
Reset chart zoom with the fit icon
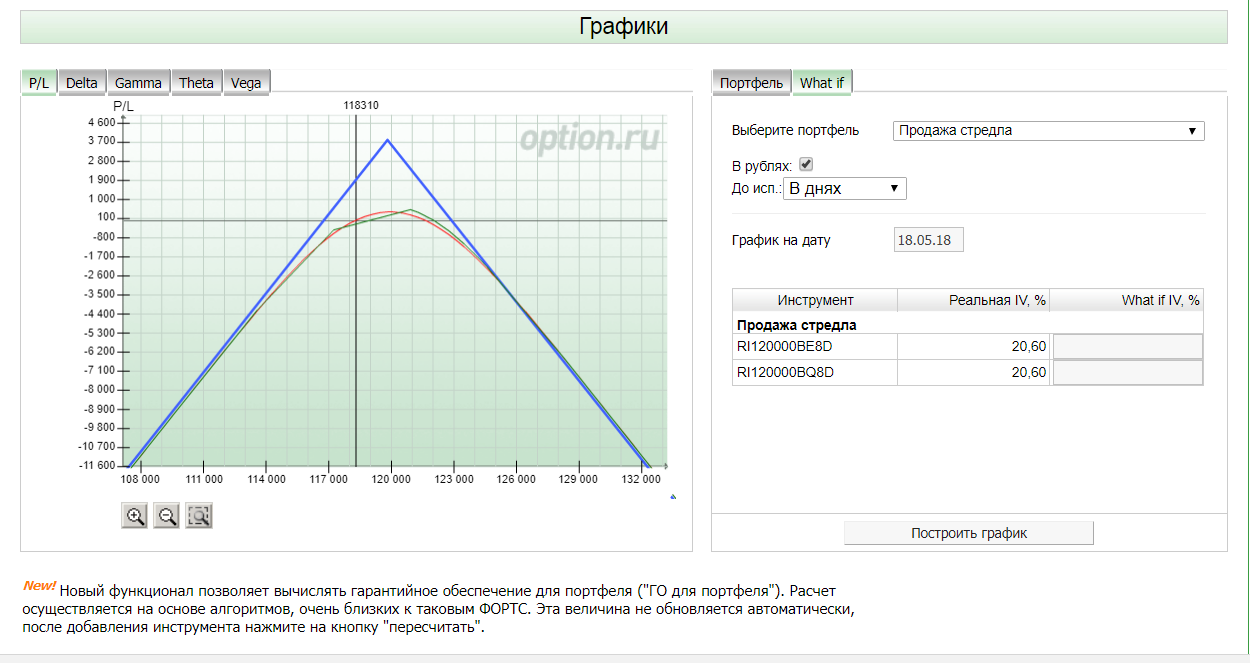click(x=200, y=516)
